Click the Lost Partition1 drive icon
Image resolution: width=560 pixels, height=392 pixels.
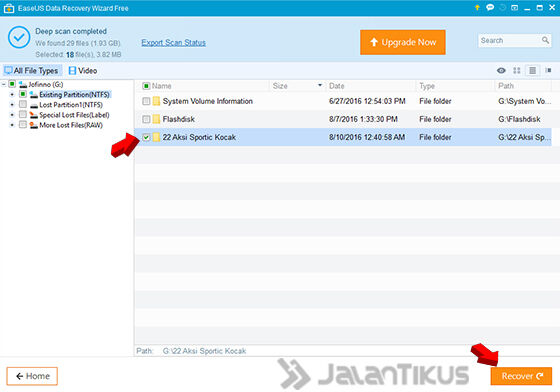(x=34, y=105)
